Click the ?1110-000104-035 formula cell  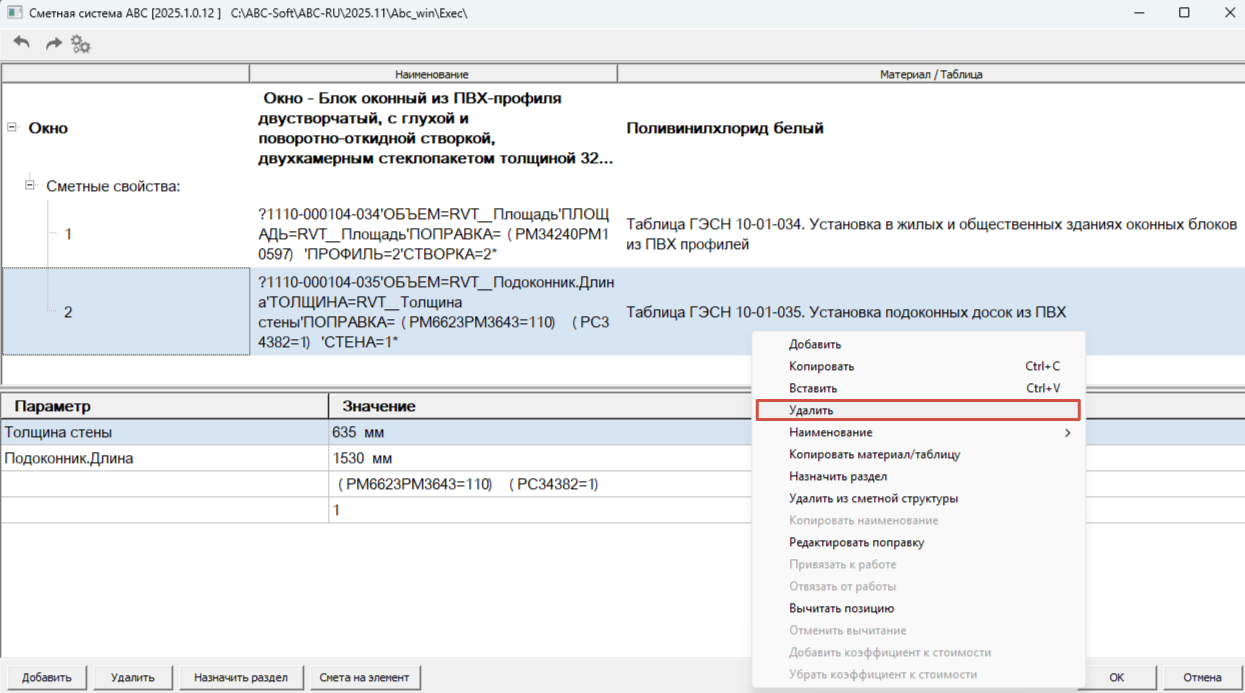click(x=433, y=312)
